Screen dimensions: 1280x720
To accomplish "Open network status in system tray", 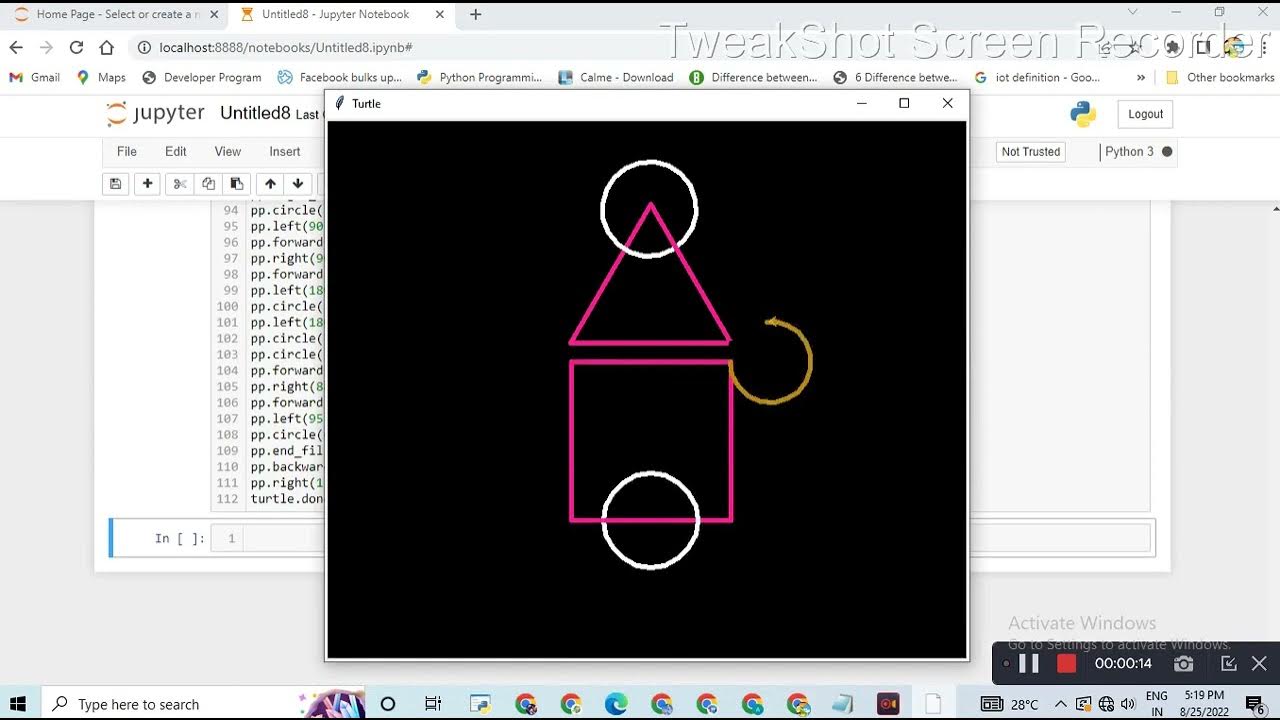I will pyautogui.click(x=1106, y=704).
